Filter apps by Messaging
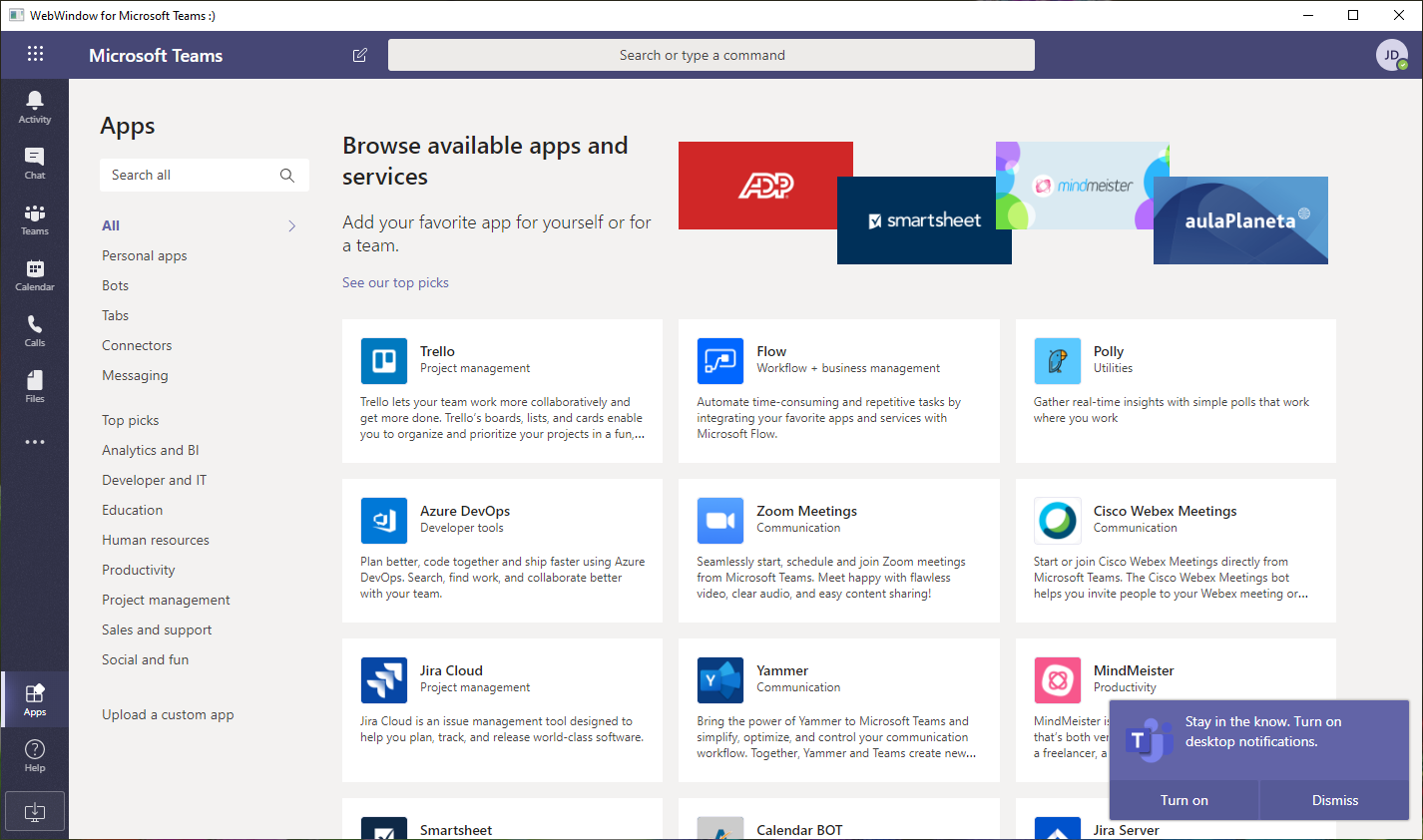 tap(135, 375)
